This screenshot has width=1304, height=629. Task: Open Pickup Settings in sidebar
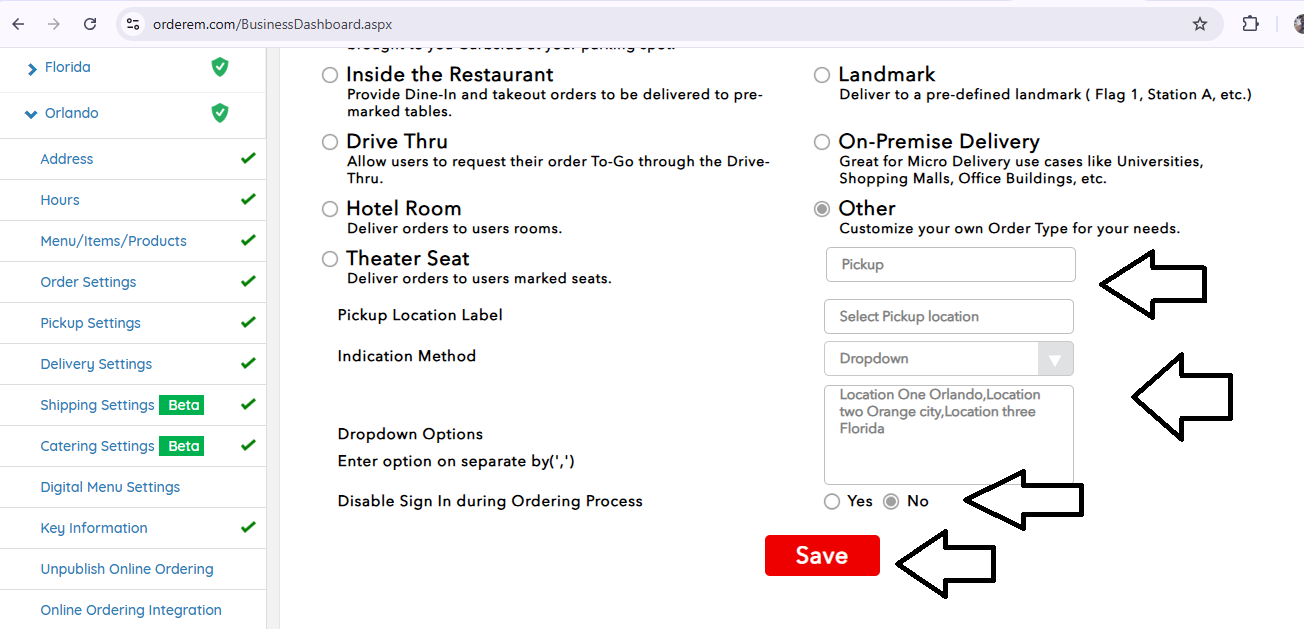coord(90,323)
